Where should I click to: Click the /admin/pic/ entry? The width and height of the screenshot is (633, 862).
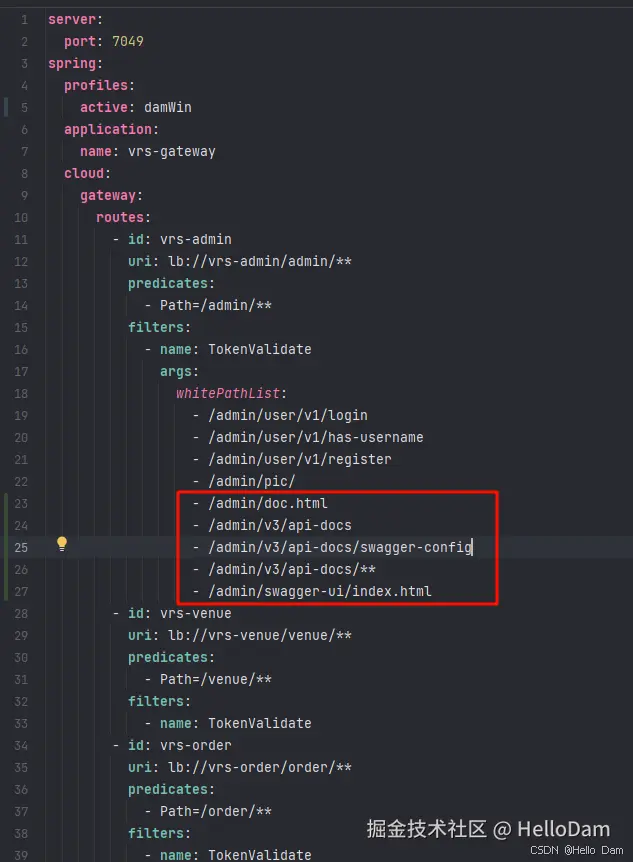pos(251,481)
